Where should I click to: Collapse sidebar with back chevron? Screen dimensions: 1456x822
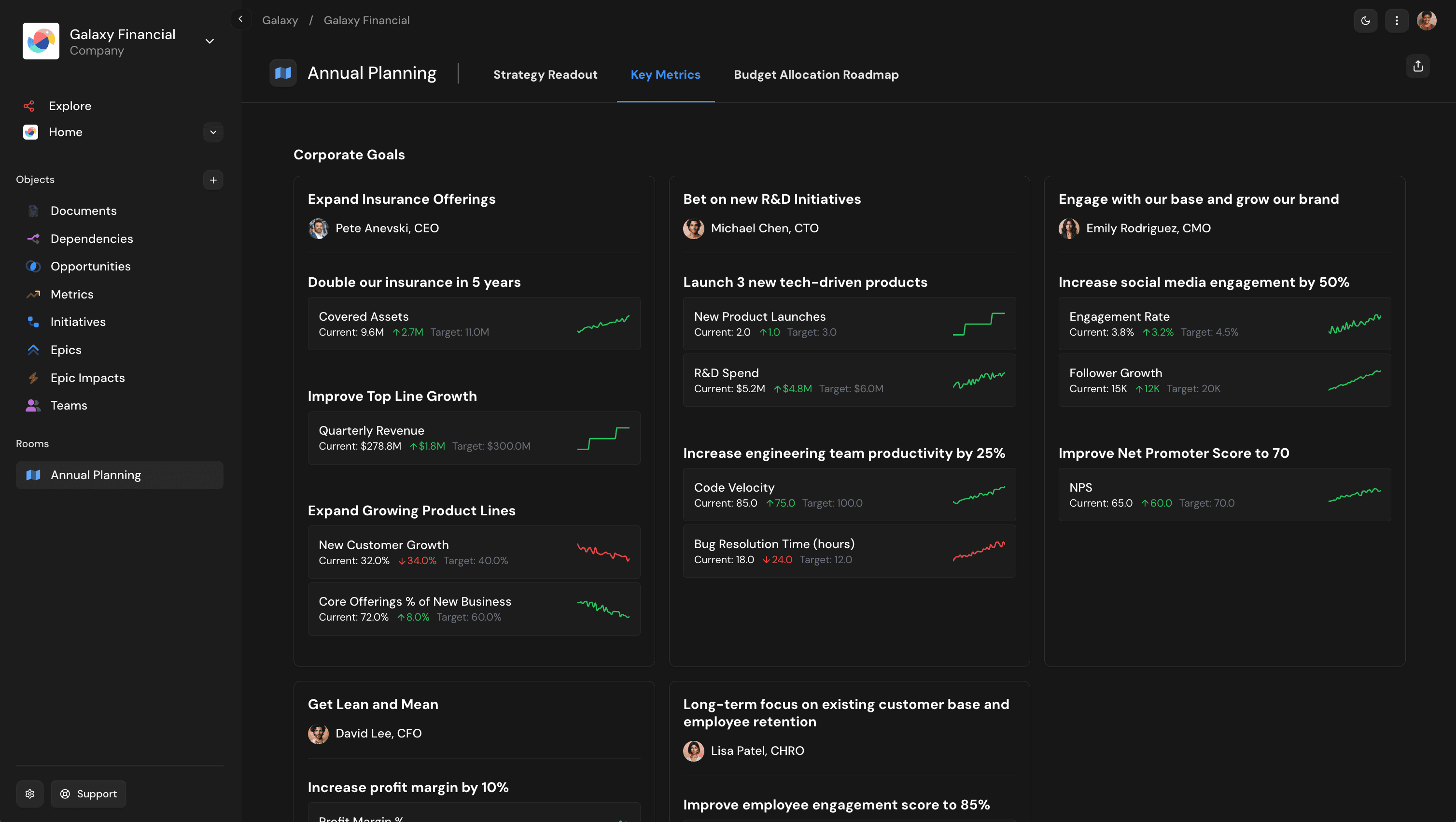241,19
